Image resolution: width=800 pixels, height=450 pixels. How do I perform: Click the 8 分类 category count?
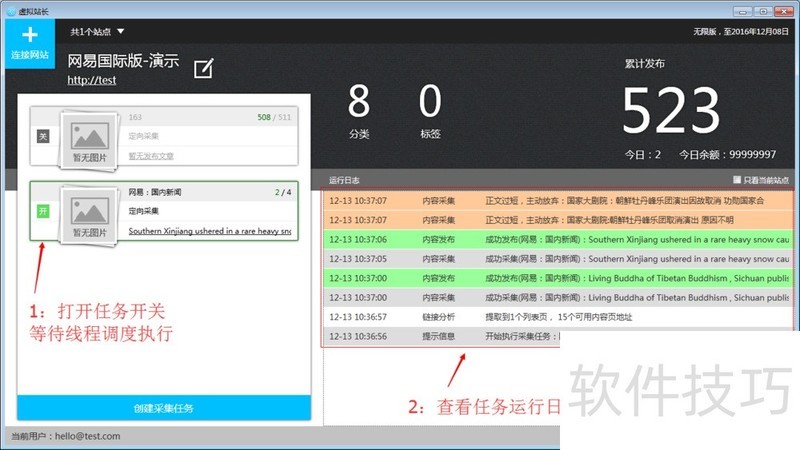coord(359,111)
